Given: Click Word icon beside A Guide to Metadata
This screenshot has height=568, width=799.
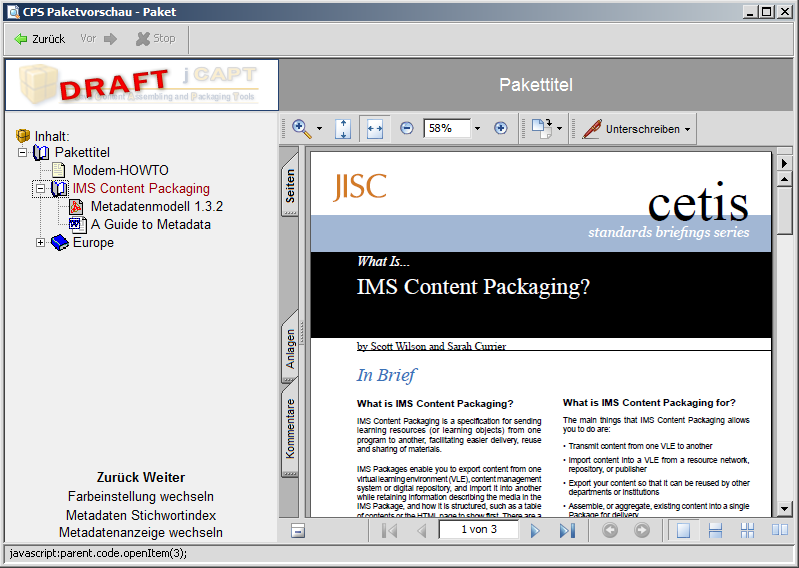Looking at the screenshot, I should tap(77, 225).
